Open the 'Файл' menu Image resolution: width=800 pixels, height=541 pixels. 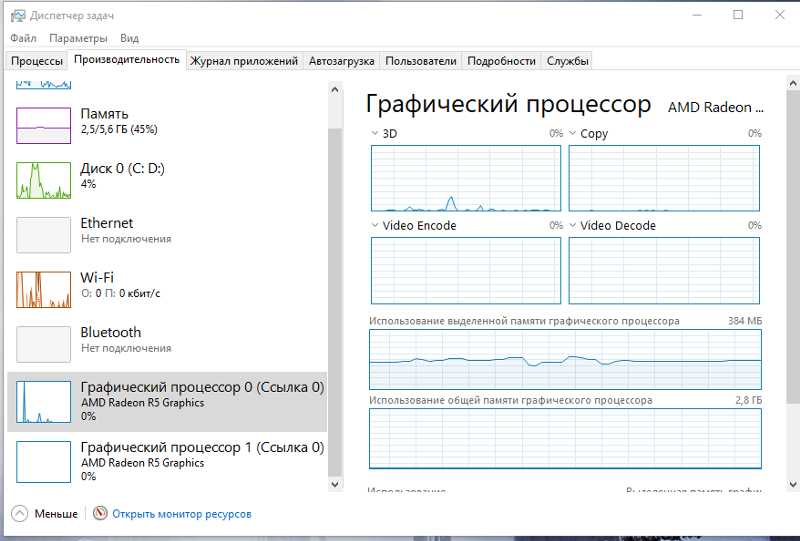tap(23, 38)
